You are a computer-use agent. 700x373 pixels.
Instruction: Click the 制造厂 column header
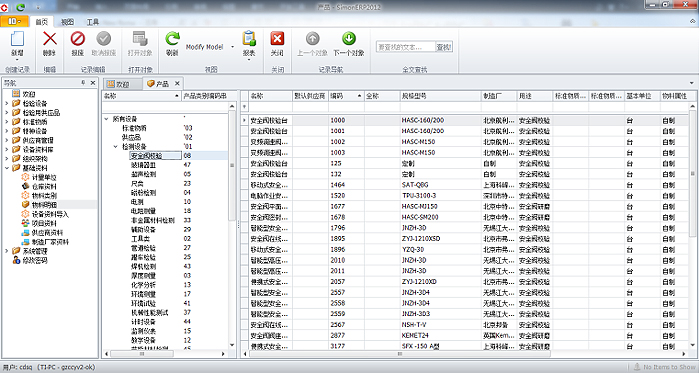pos(499,96)
